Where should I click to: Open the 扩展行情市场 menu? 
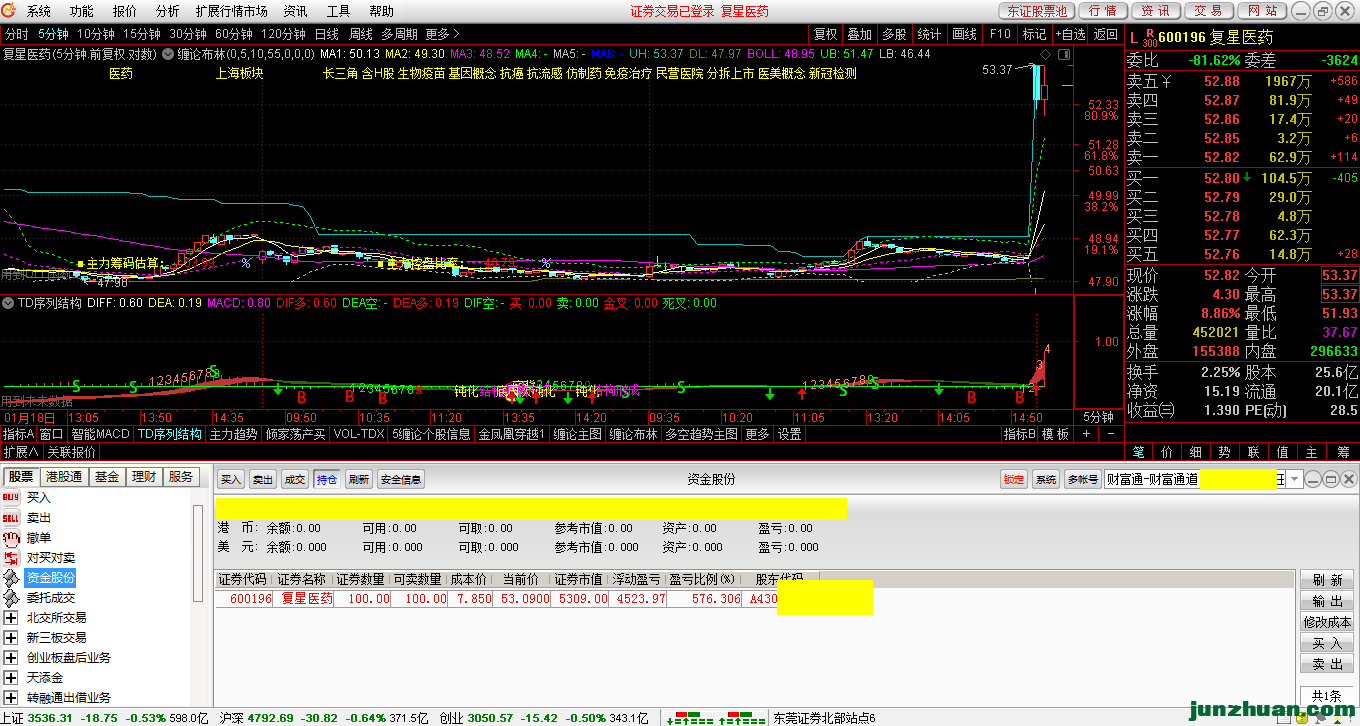point(231,11)
